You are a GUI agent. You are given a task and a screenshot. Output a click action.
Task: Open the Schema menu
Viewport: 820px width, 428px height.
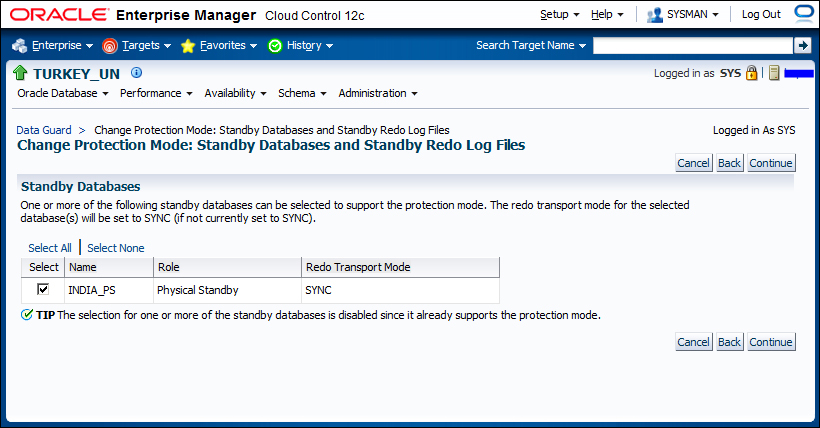pyautogui.click(x=302, y=93)
